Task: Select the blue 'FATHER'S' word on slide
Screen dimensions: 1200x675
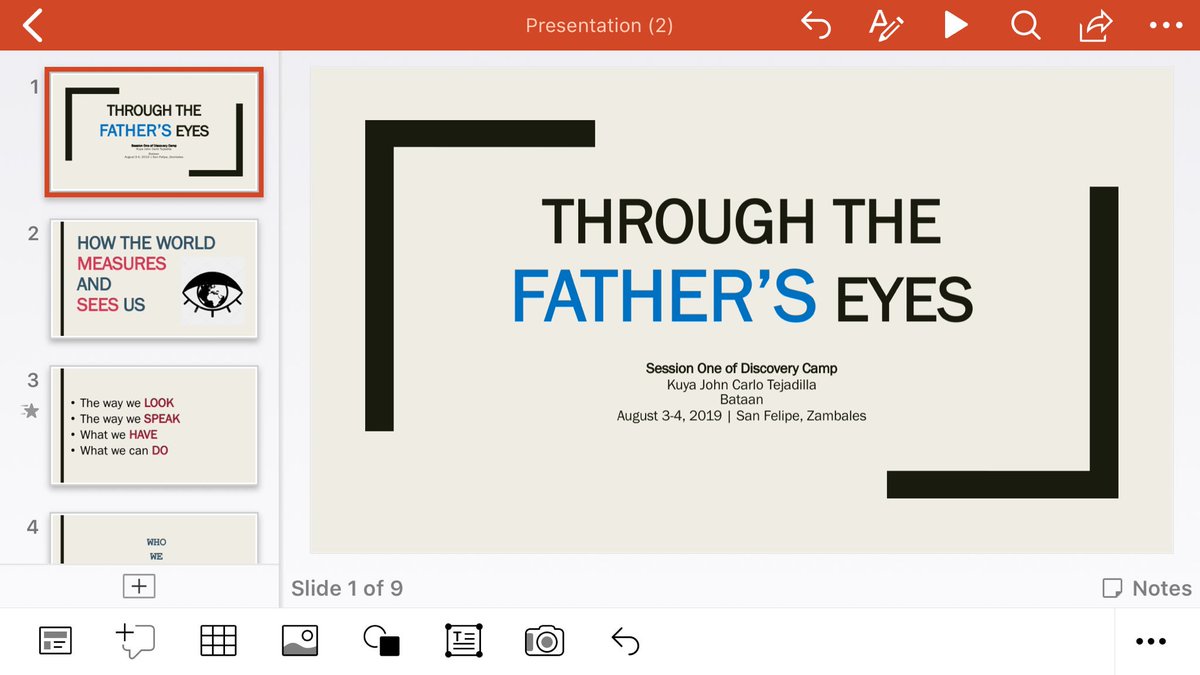Action: [664, 297]
